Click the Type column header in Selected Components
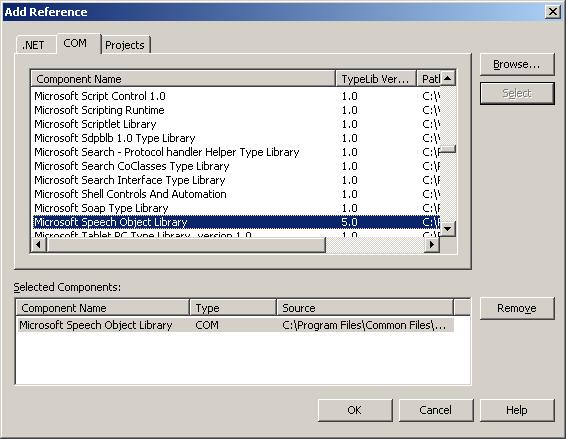The height and width of the screenshot is (439, 566). [233, 308]
